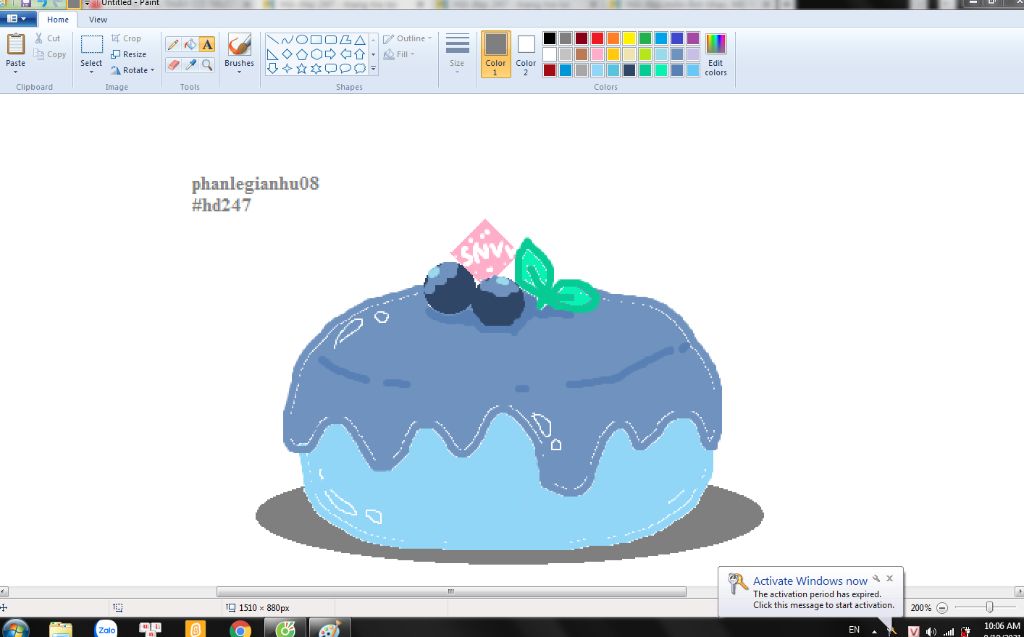
Task: Open the Windows Start button
Action: click(16, 630)
